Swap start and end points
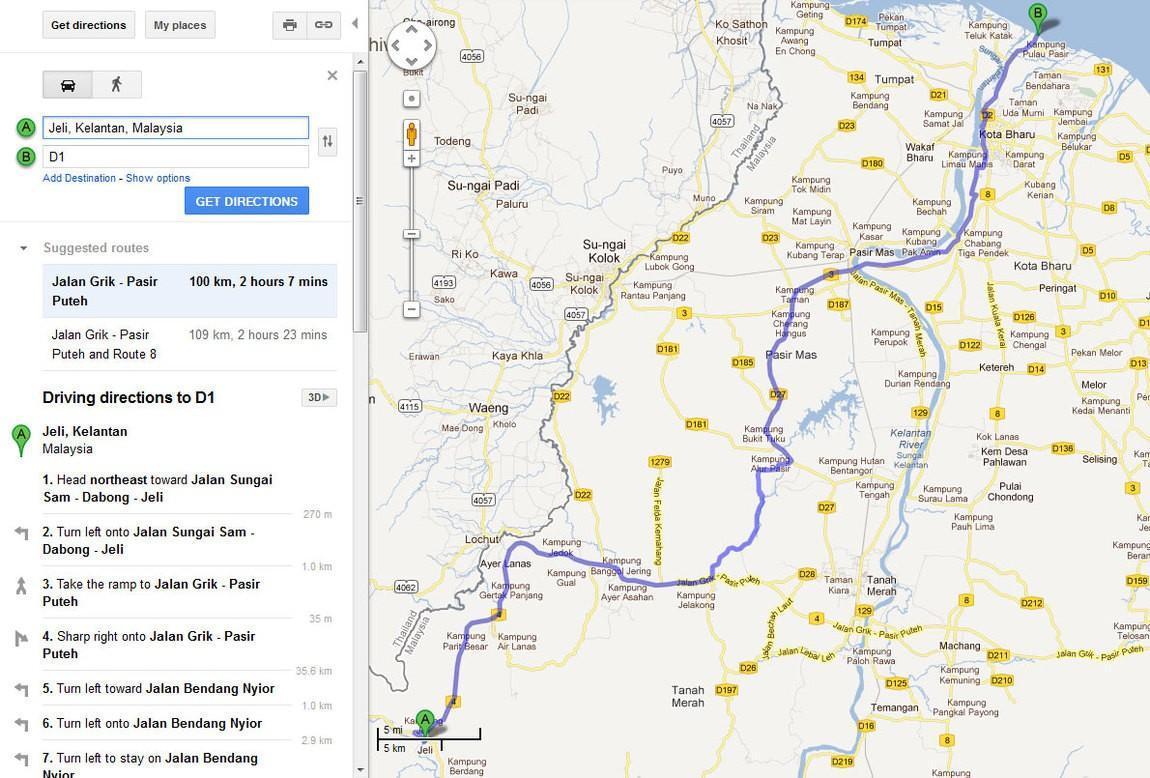1150x778 pixels. click(328, 141)
